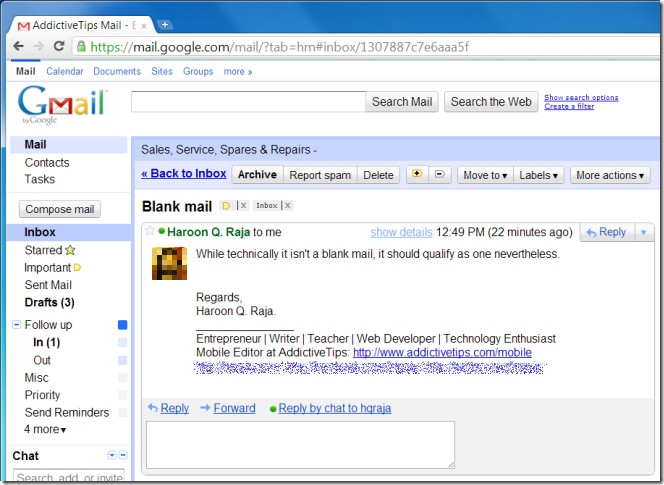Click Reply by chat to hqraja
The image size is (664, 485).
point(335,408)
